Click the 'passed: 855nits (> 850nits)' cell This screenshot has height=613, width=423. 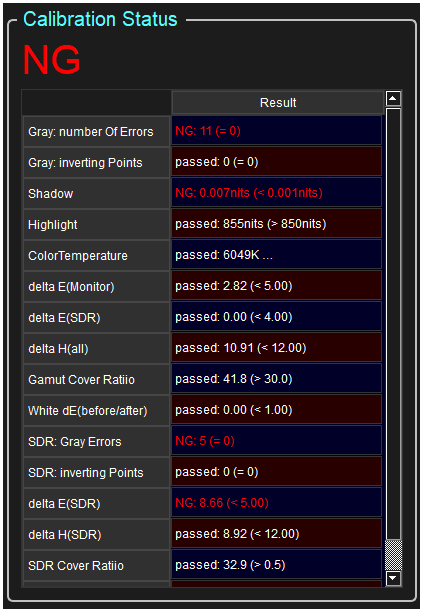[276, 224]
